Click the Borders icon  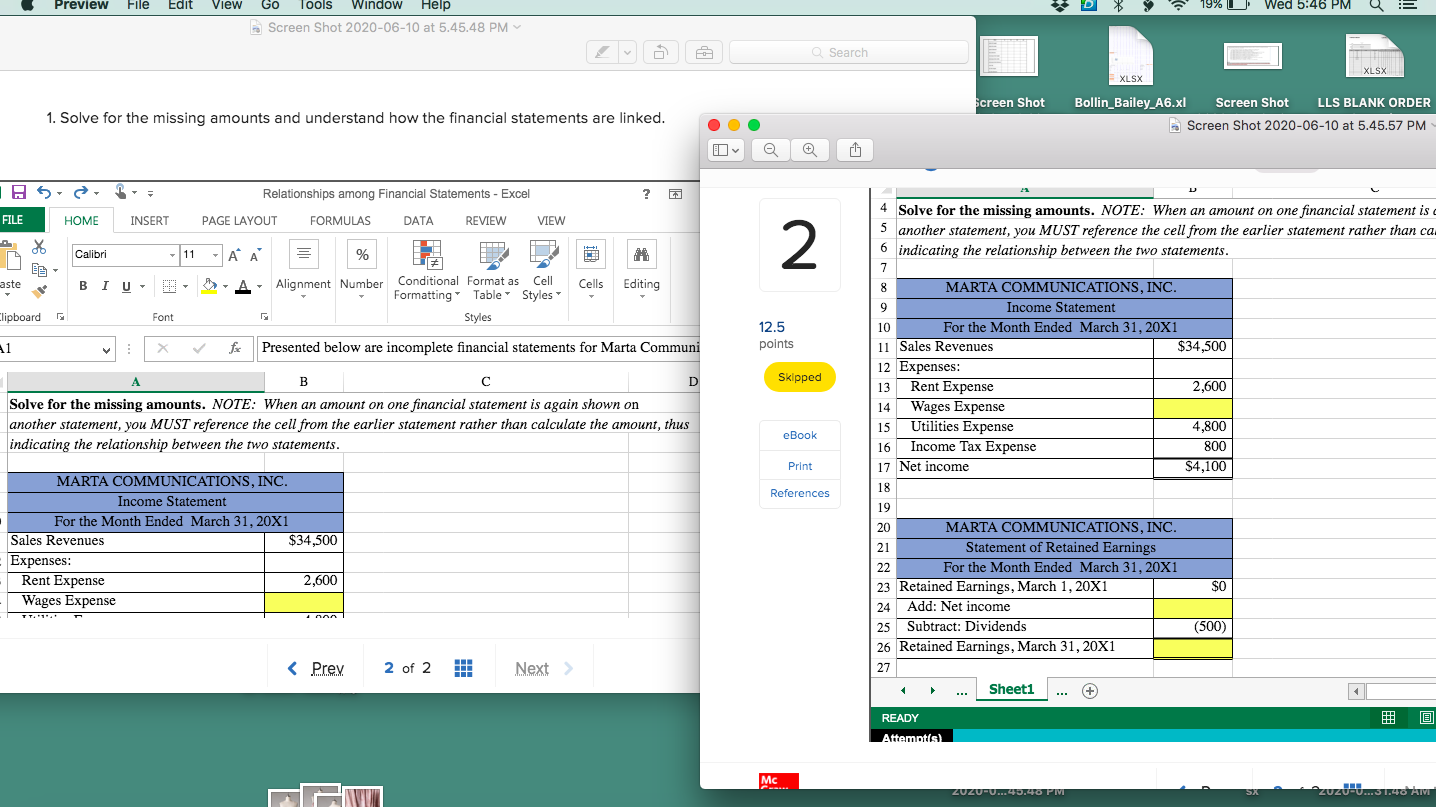tap(170, 286)
